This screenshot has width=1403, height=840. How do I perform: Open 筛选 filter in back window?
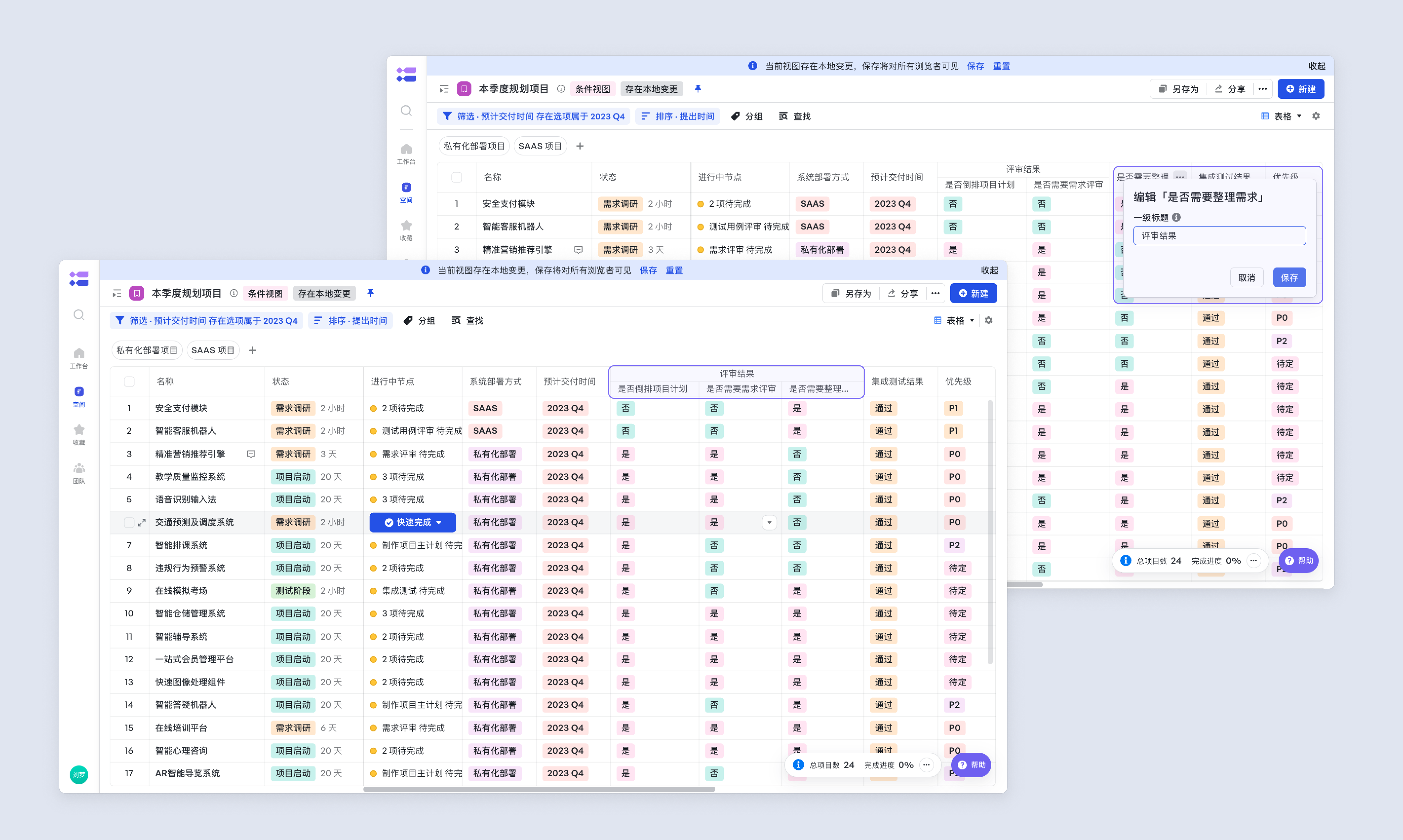[534, 116]
